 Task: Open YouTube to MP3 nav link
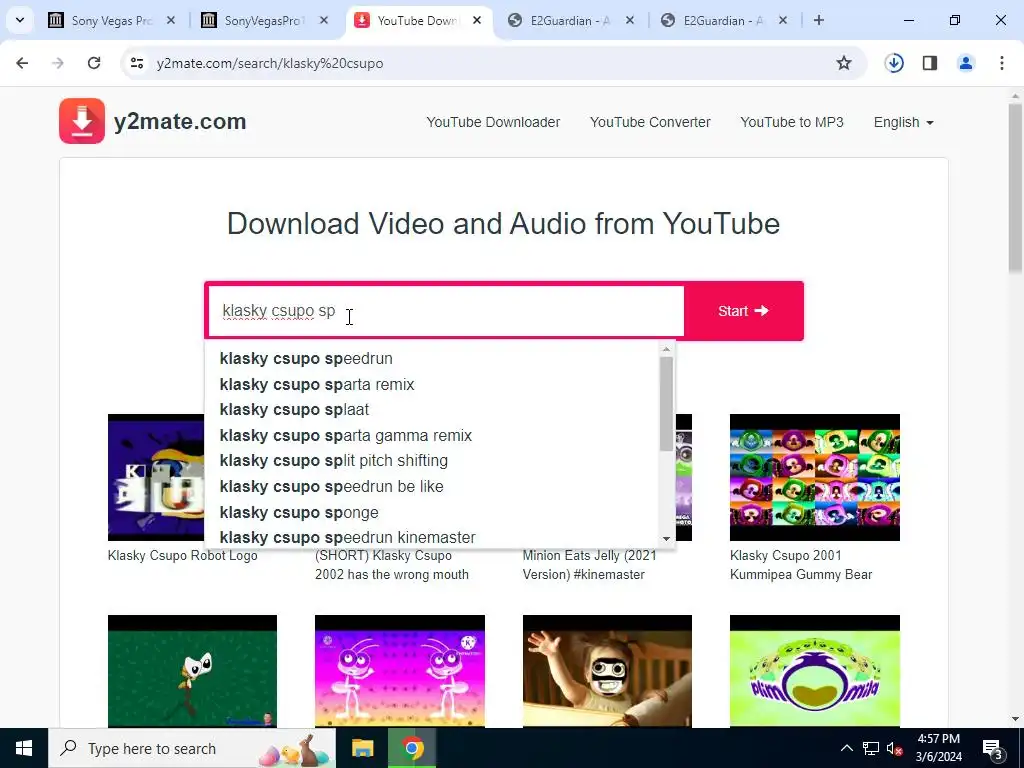(792, 122)
